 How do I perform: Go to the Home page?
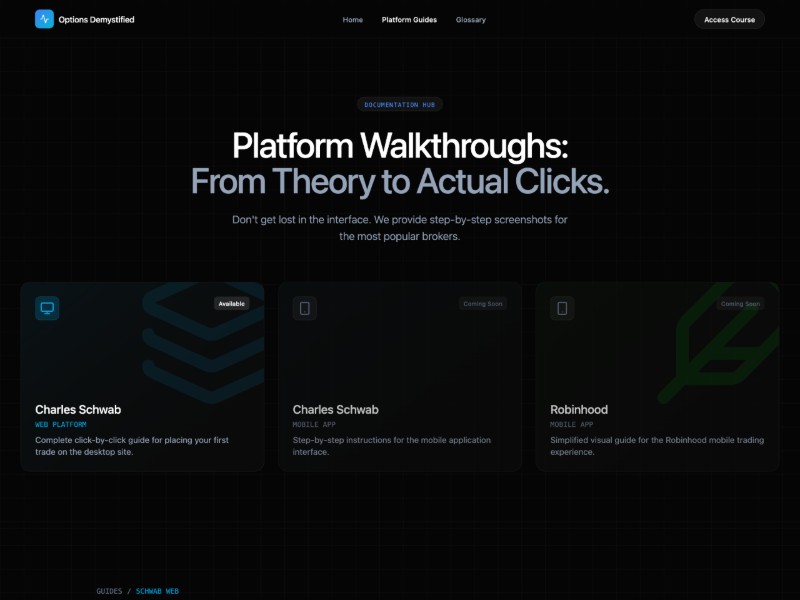pyautogui.click(x=352, y=20)
